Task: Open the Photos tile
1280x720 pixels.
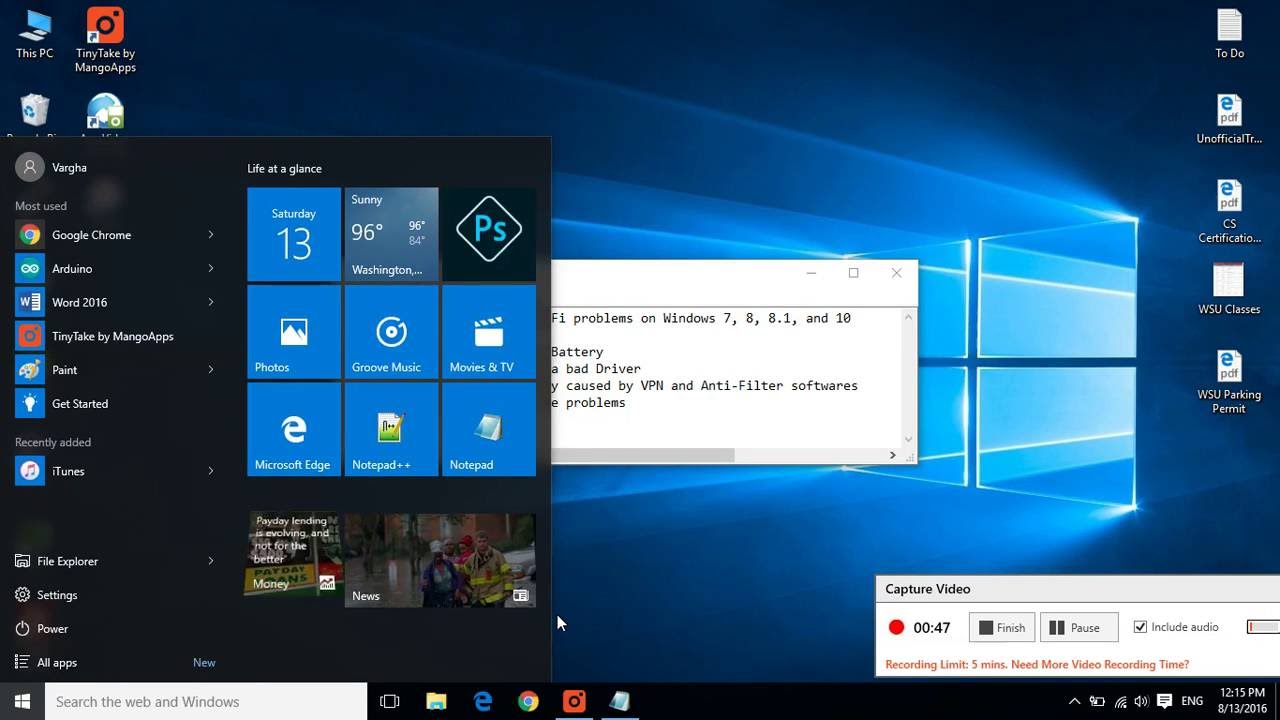Action: [x=294, y=332]
